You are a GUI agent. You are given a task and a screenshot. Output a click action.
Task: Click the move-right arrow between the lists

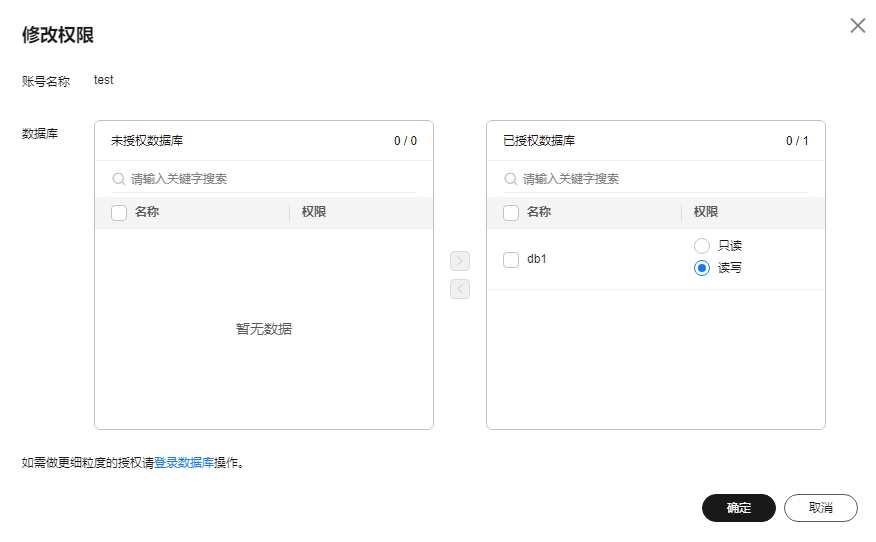(x=460, y=261)
